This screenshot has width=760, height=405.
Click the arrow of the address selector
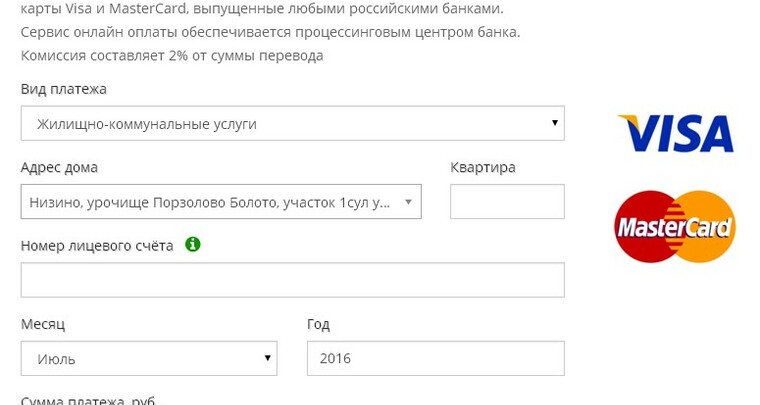(408, 202)
